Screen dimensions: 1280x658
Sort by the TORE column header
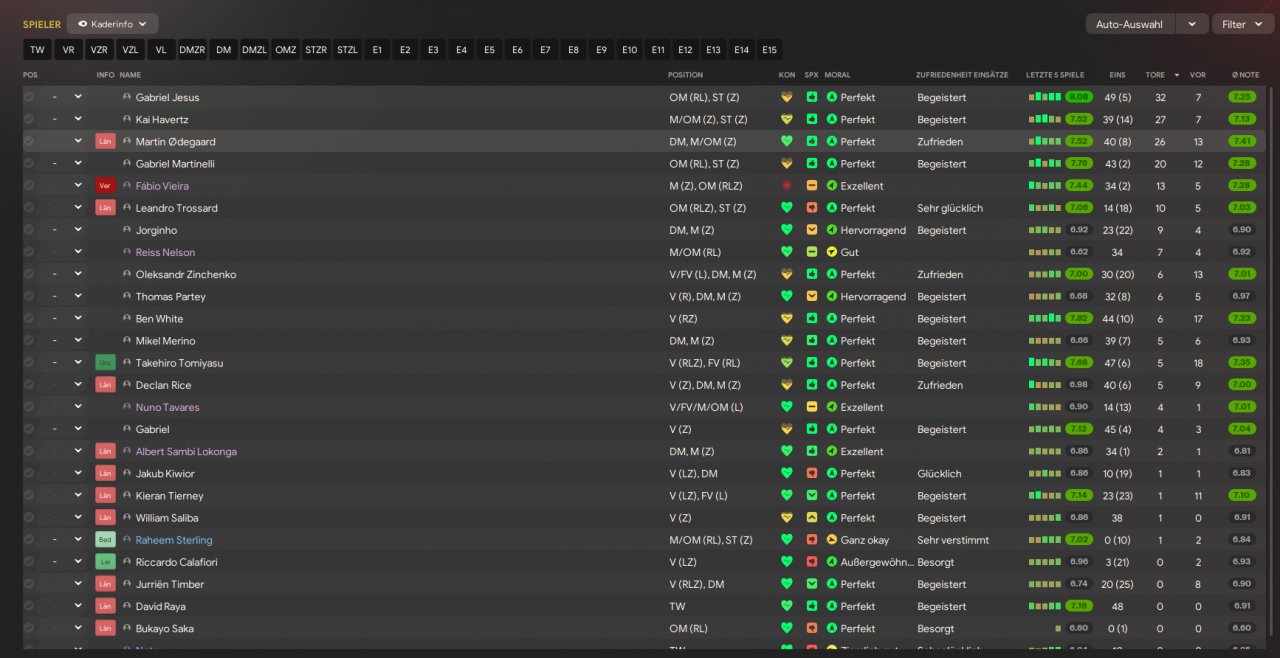coord(1155,75)
